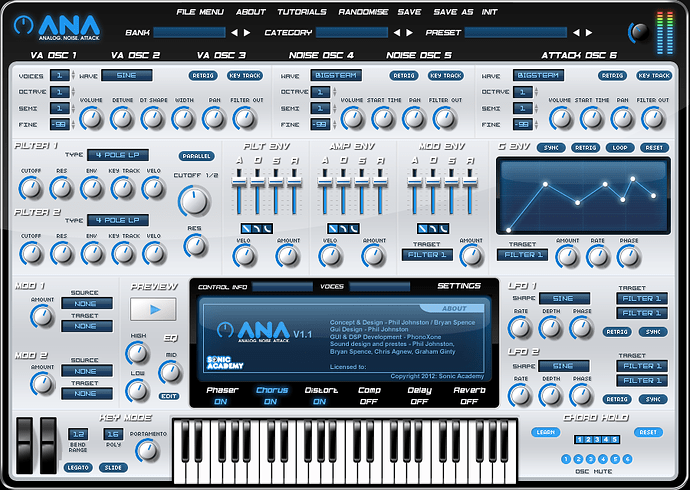Click the ANA power logo icon
This screenshot has height=490, width=690.
(23, 25)
